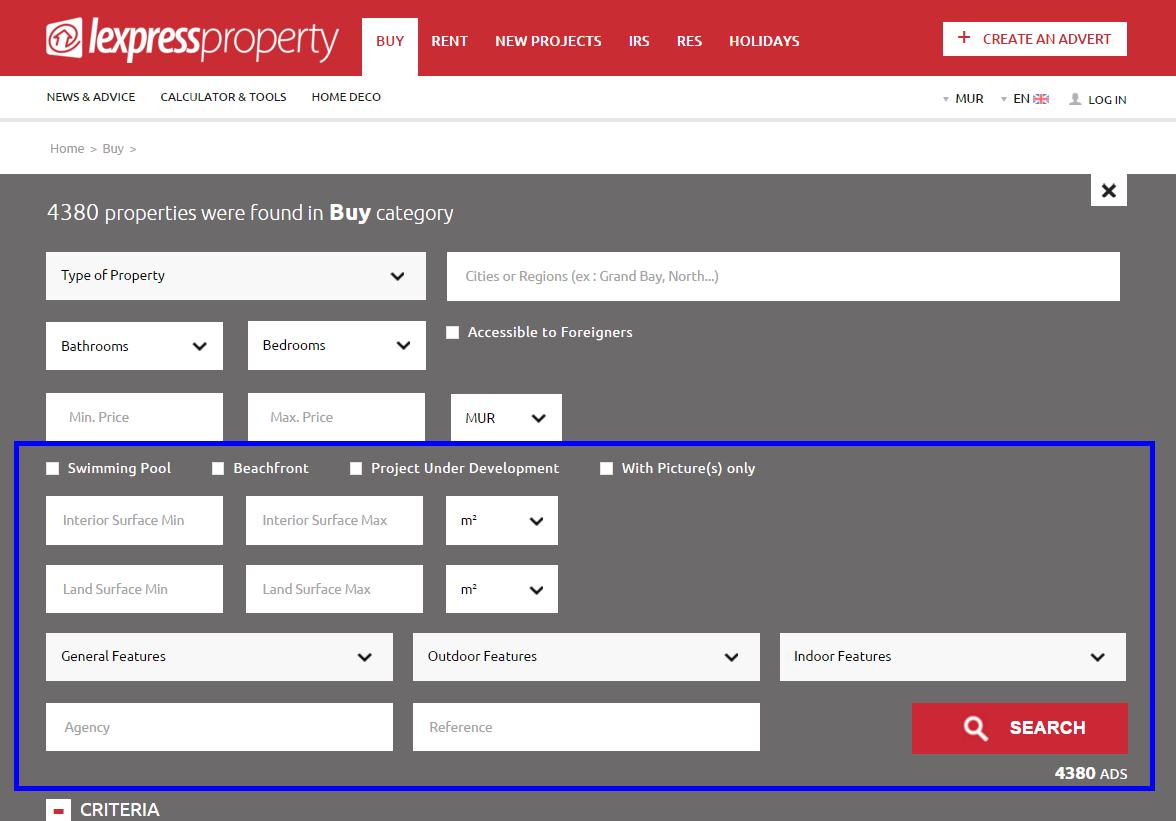Toggle Project Under Development checkbox
Screen dimensions: 1176x821
(x=356, y=469)
